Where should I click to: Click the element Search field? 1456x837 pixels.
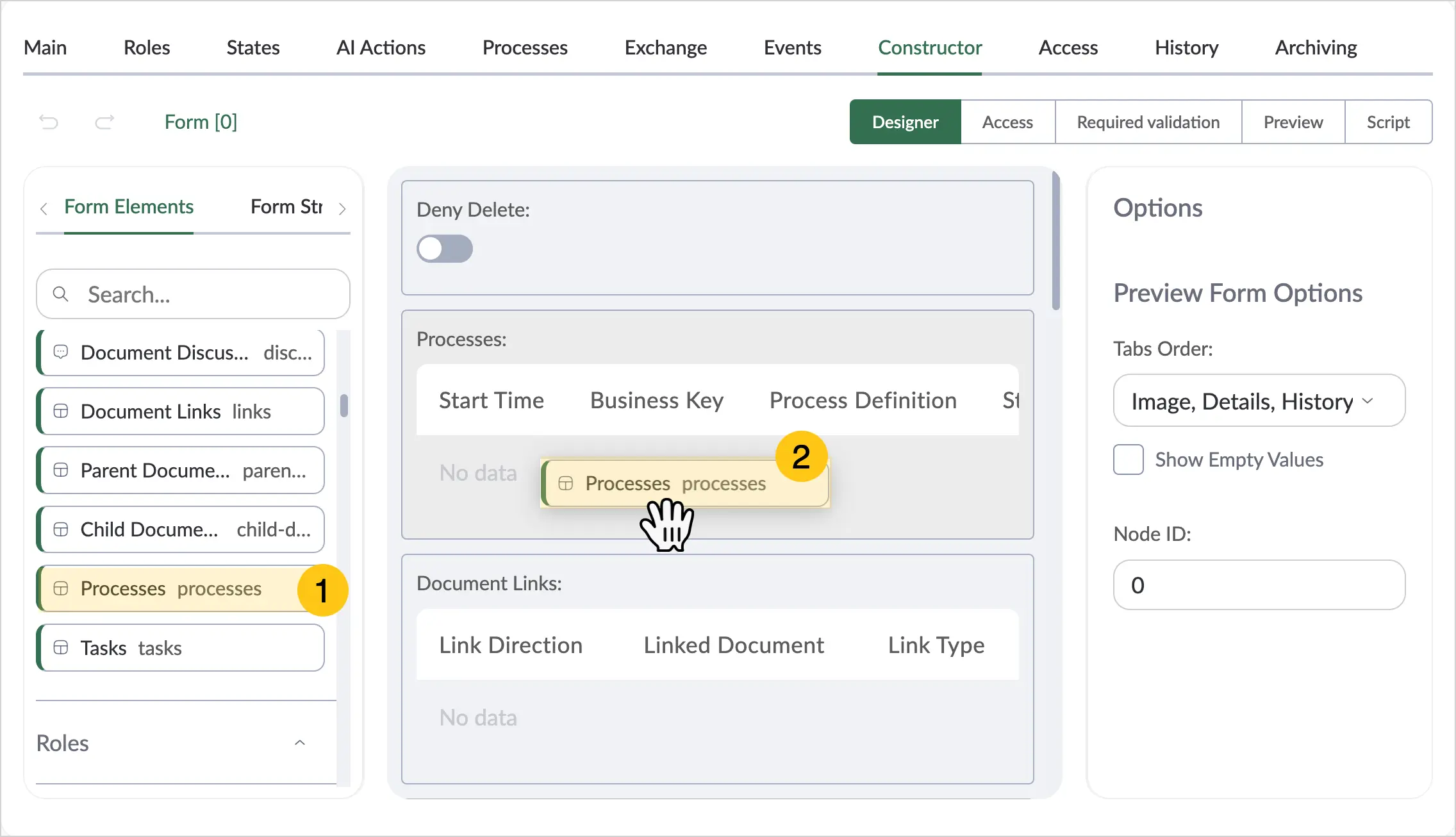[193, 294]
